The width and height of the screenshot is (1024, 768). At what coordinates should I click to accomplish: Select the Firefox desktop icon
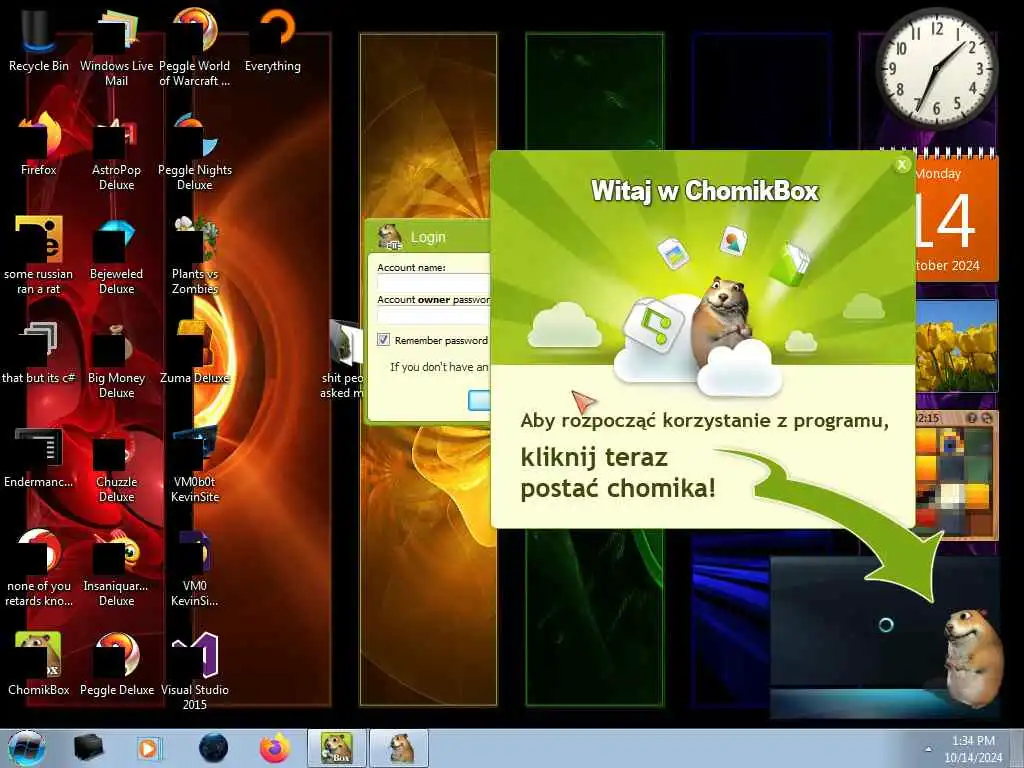click(38, 144)
